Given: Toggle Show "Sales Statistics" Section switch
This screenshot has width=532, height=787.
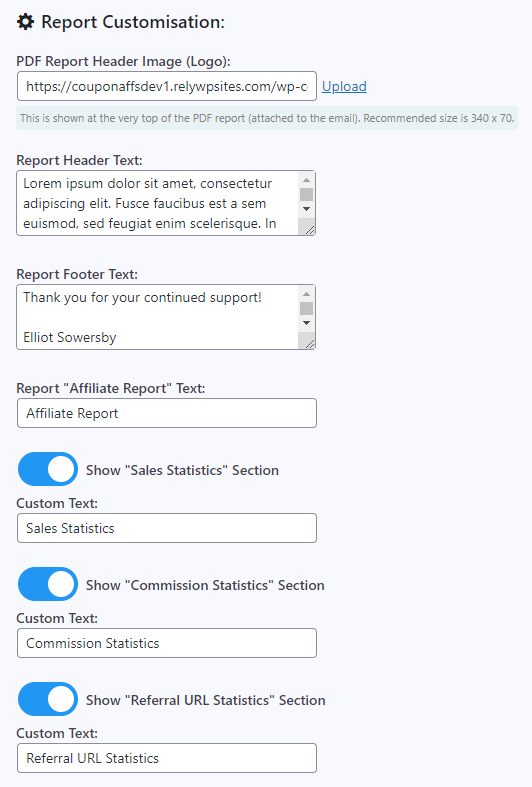Looking at the screenshot, I should pos(48,469).
